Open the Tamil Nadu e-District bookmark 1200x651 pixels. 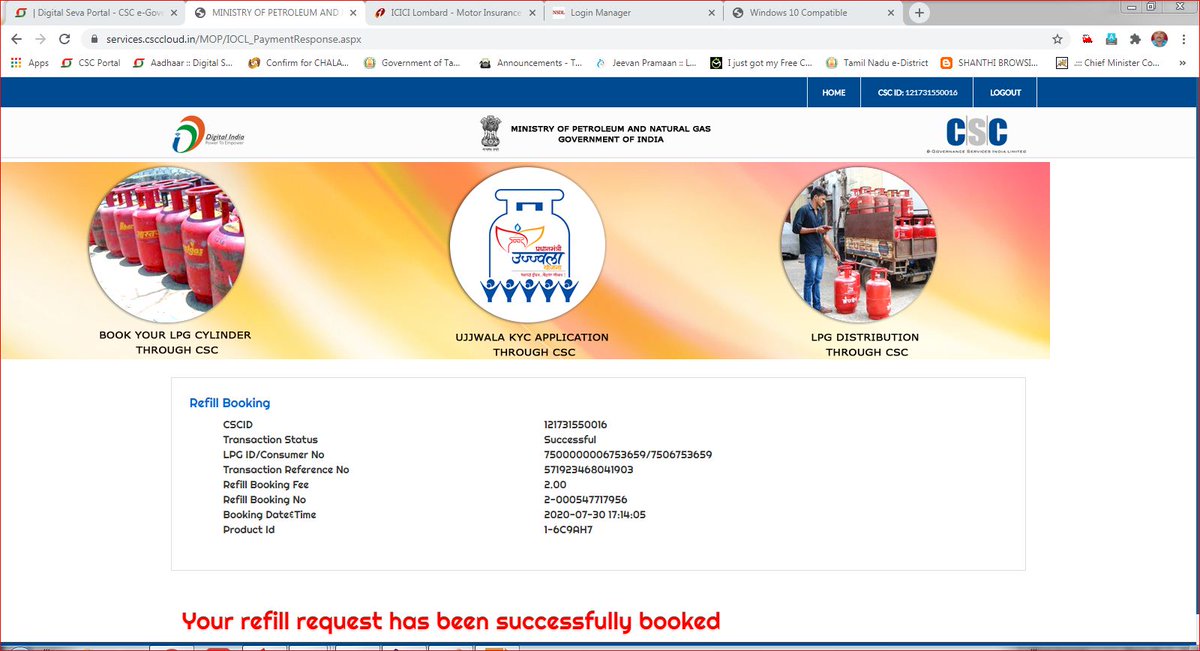click(x=875, y=63)
